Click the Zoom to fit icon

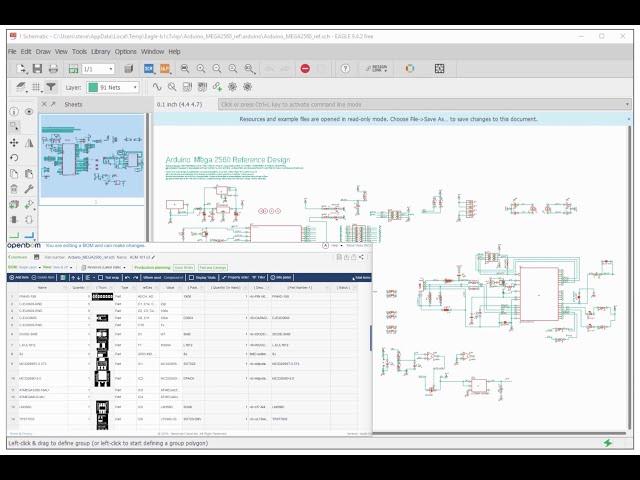click(x=185, y=69)
